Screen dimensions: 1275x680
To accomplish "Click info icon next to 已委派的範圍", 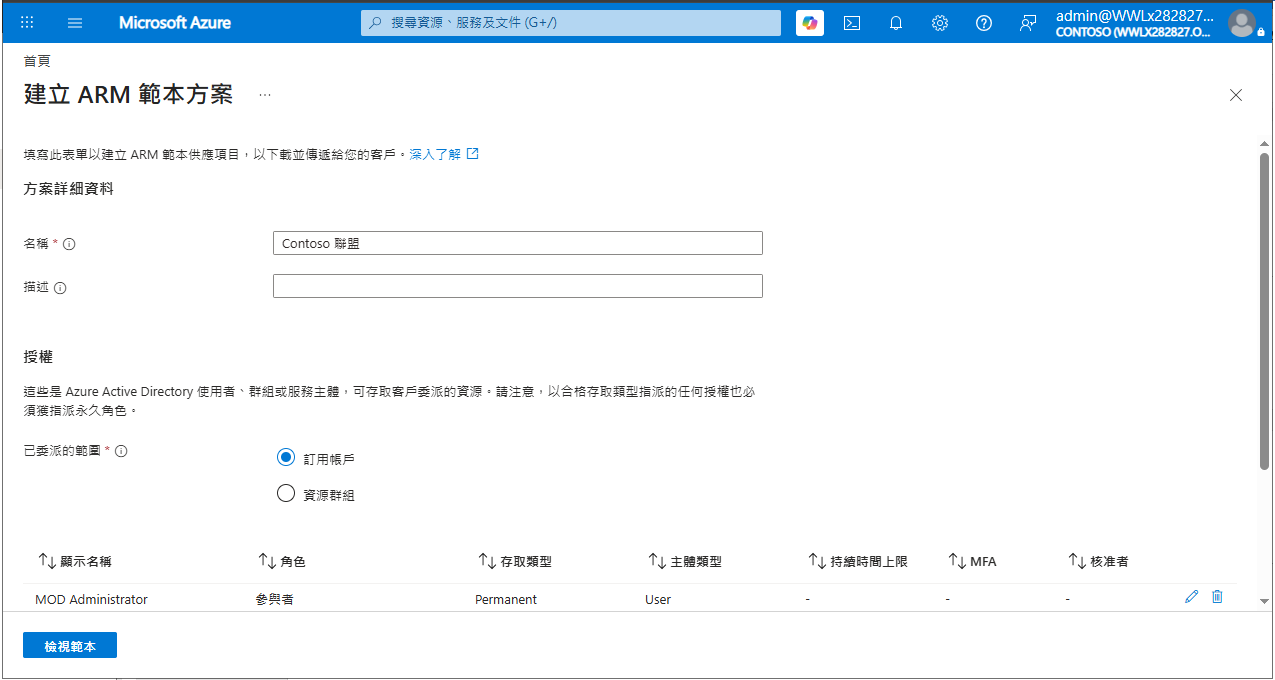I will (x=121, y=451).
